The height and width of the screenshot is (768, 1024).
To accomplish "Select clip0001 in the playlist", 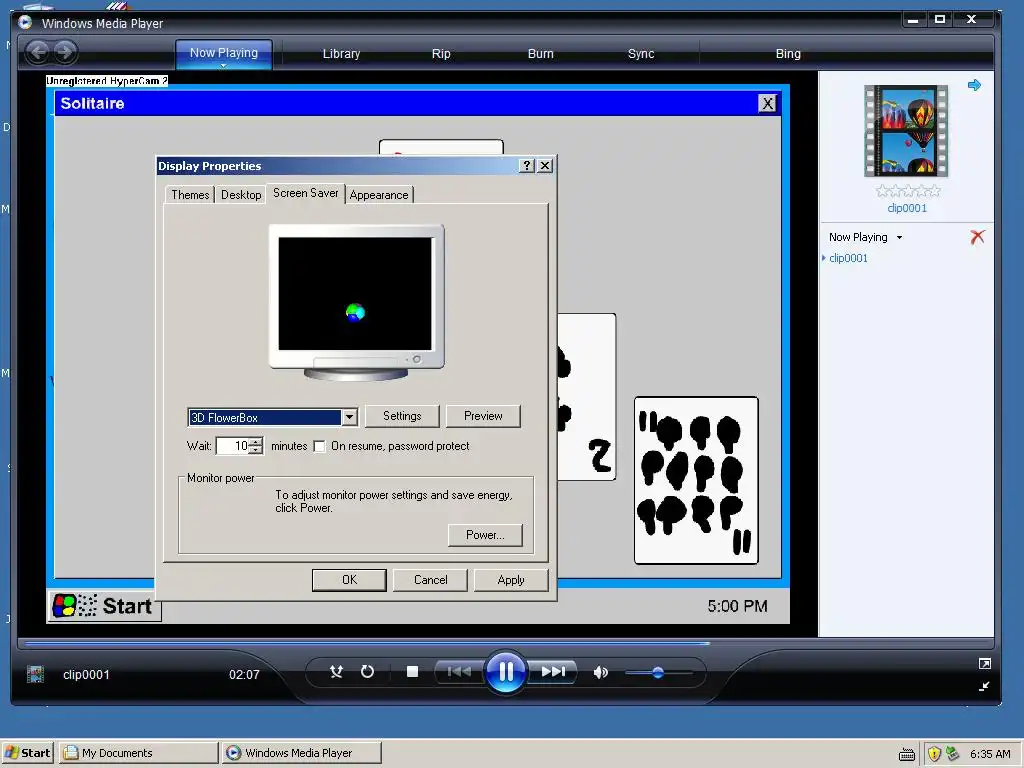I will [848, 258].
